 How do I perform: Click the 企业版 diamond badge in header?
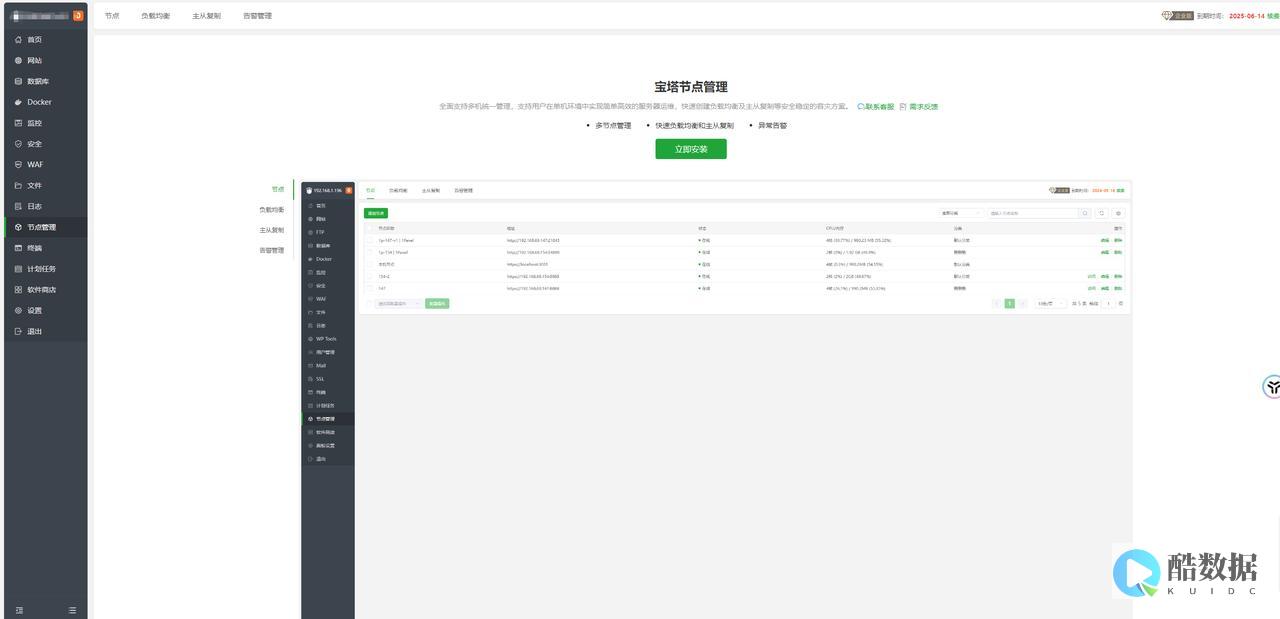click(x=1177, y=16)
